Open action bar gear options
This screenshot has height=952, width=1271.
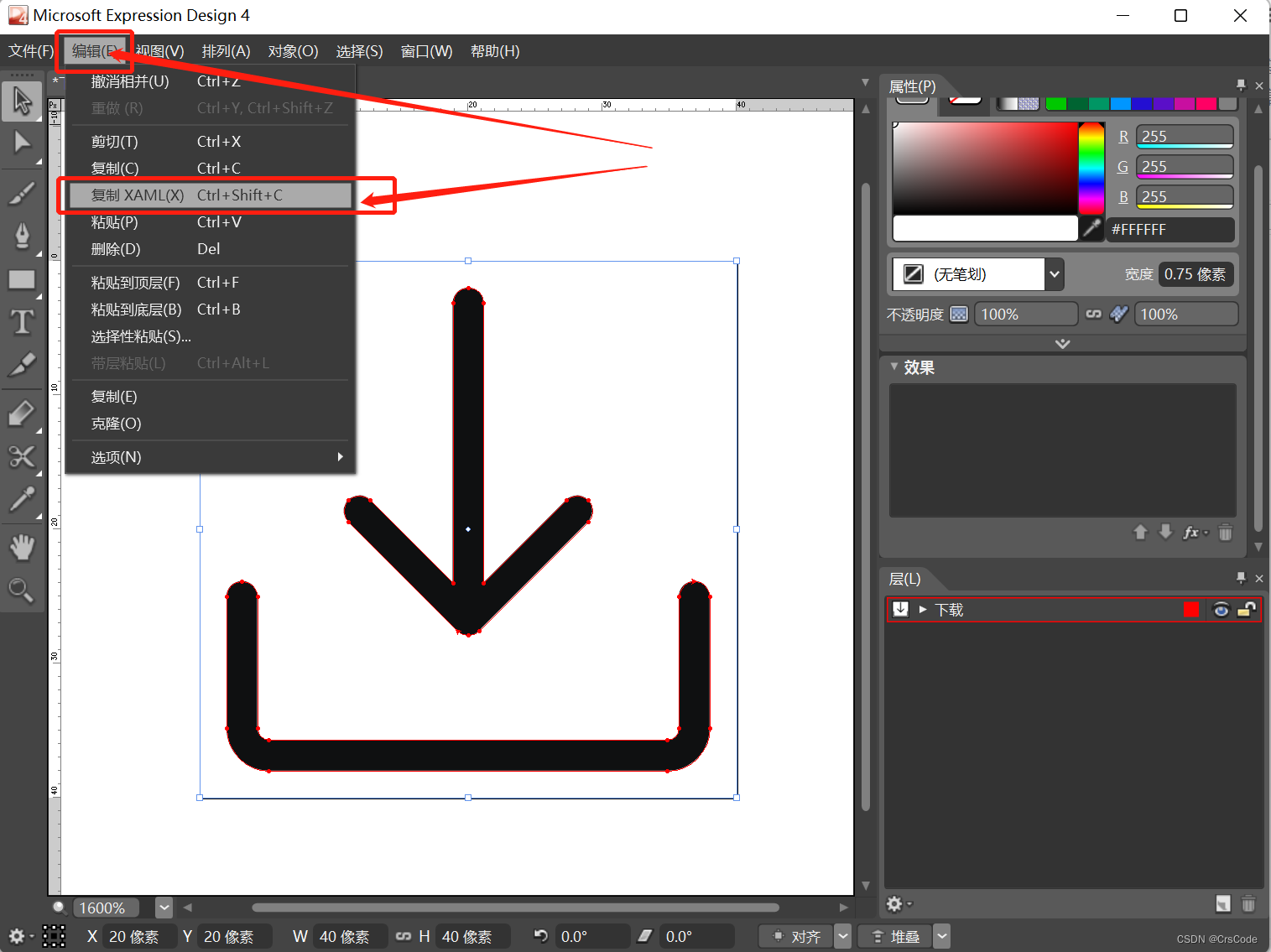tap(20, 936)
